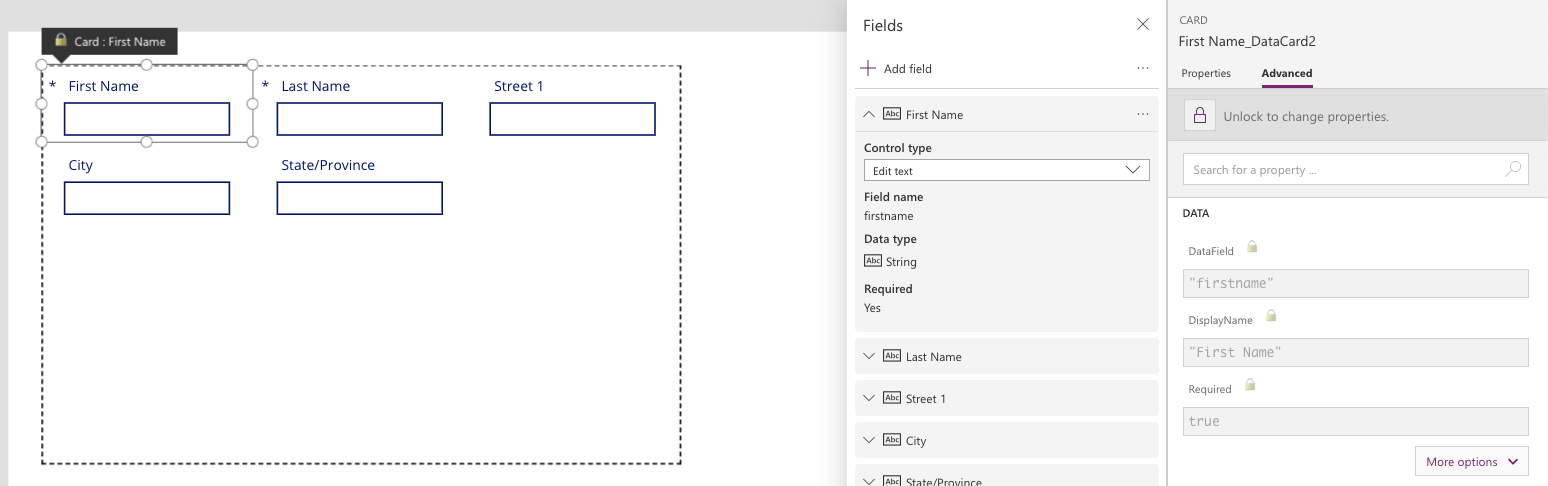This screenshot has width=1548, height=486.
Task: Click the Street 1 text input on canvas
Action: [x=572, y=119]
